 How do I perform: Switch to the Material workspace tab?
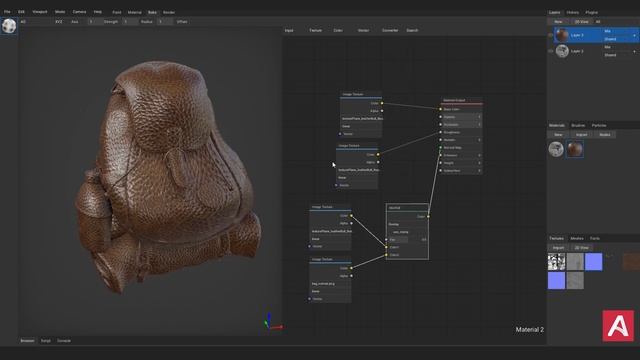pos(134,13)
